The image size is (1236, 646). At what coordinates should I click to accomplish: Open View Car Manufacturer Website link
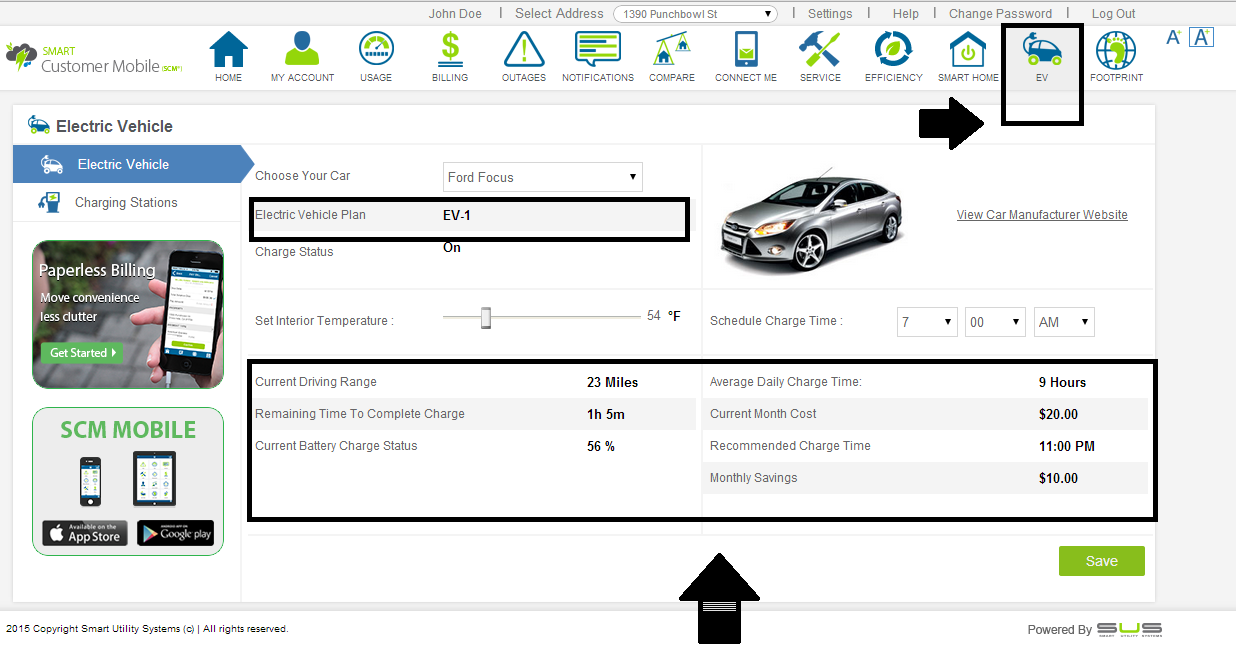pyautogui.click(x=1042, y=215)
